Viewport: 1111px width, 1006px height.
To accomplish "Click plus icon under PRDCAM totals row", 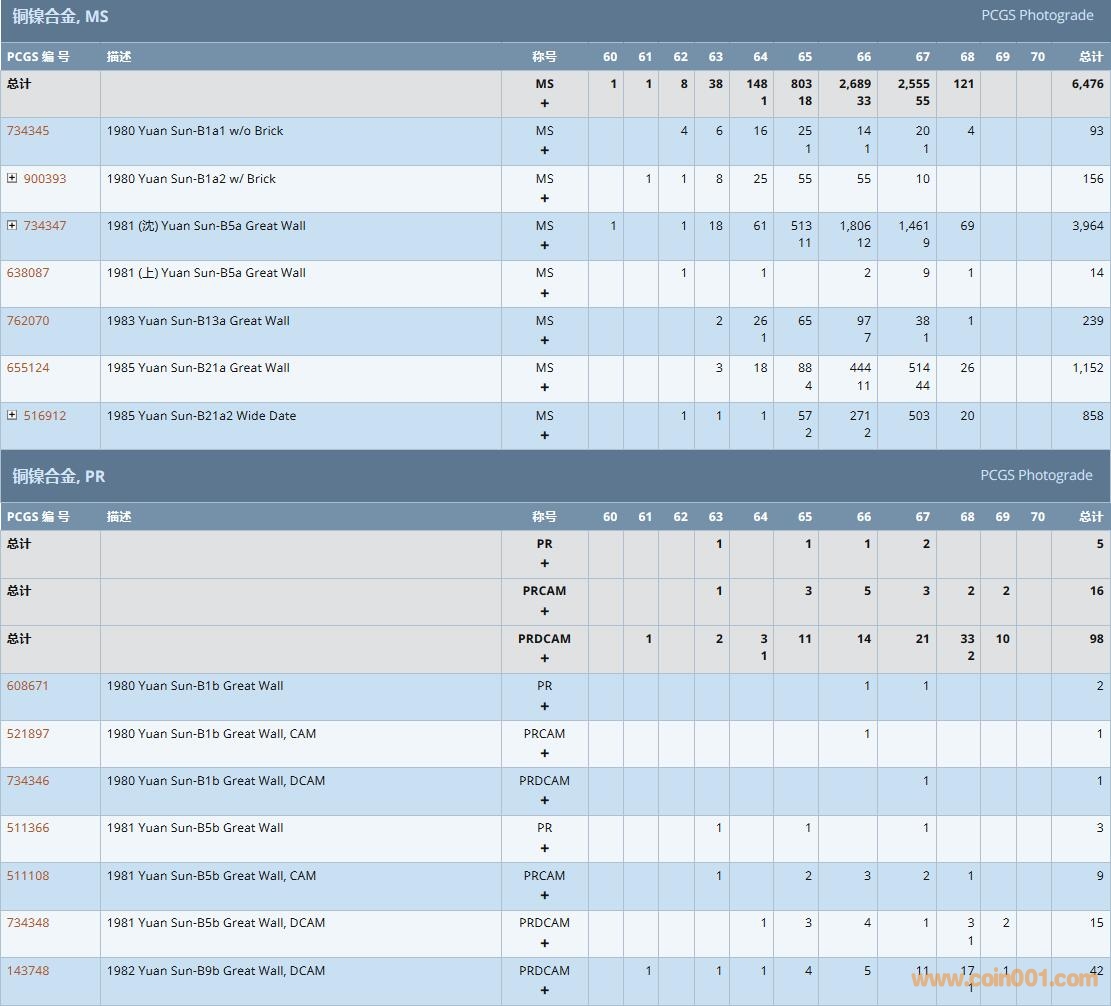I will coord(544,658).
